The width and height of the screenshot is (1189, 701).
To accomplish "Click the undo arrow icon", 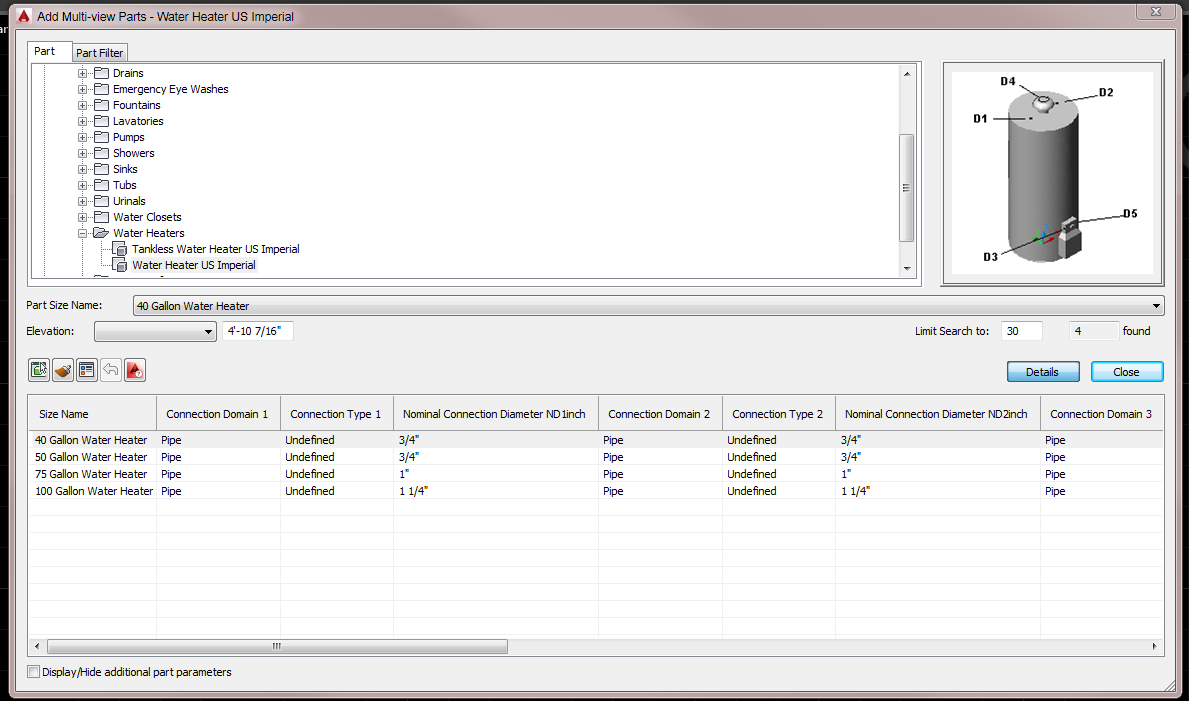I will [111, 370].
